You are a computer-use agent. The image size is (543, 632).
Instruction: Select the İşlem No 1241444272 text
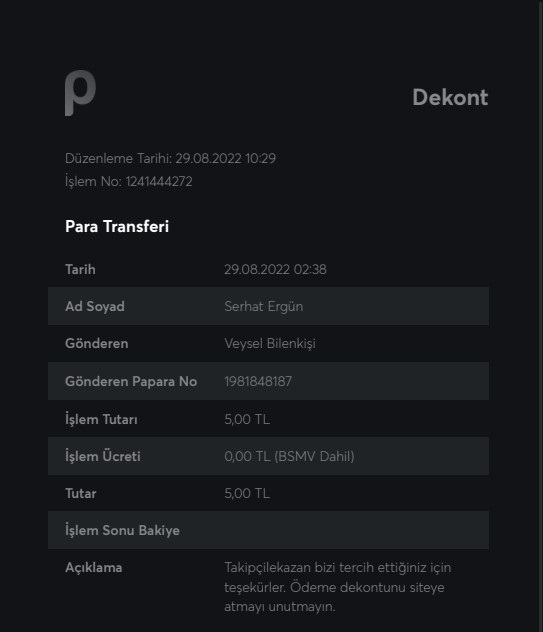(129, 181)
